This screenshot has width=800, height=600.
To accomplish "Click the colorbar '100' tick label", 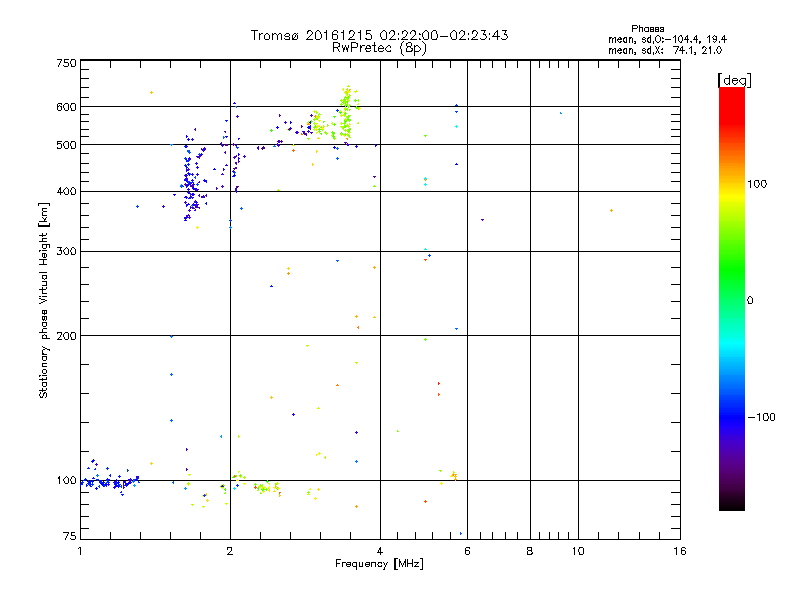I will tap(757, 184).
